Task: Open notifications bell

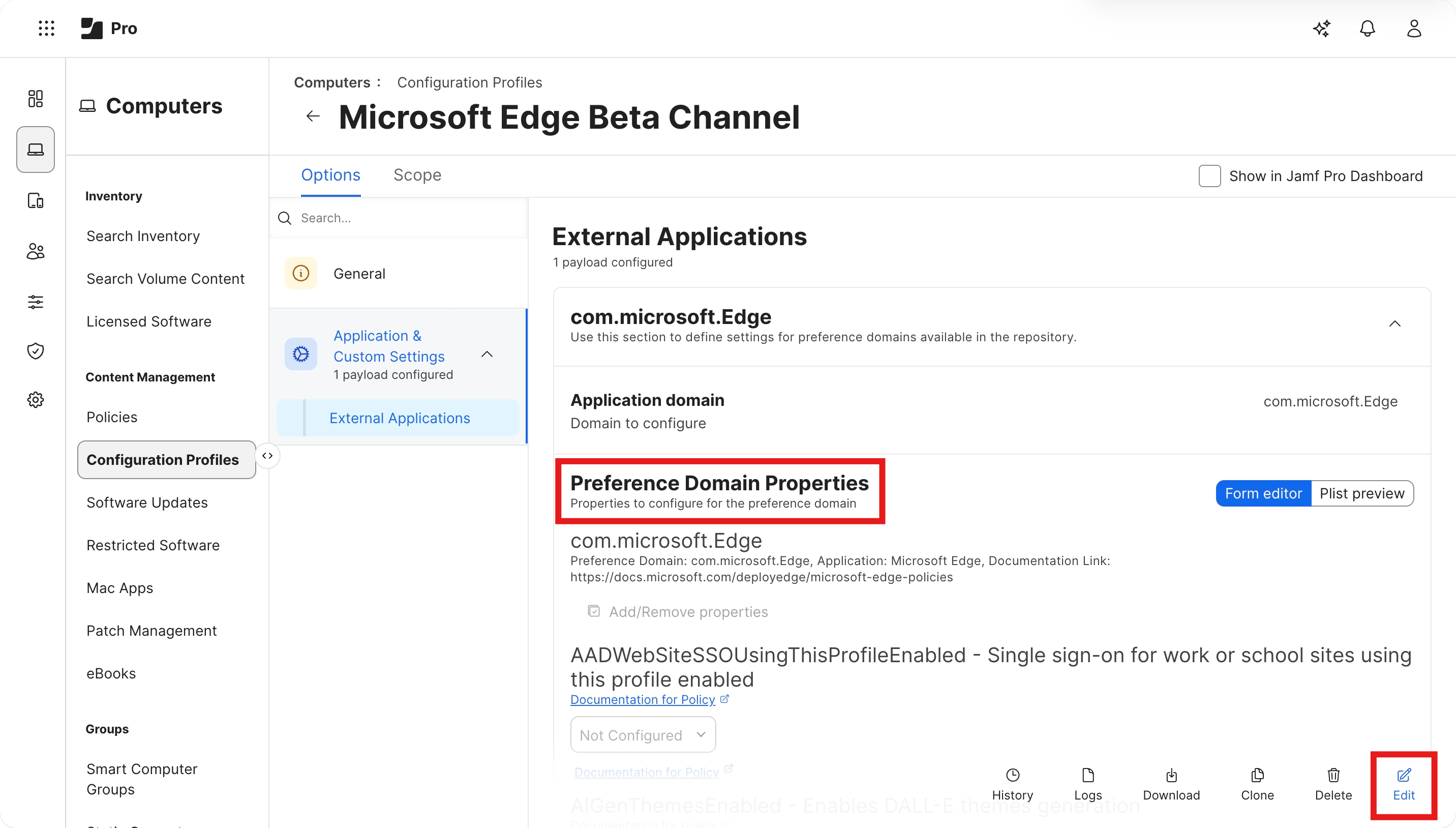Action: point(1368,28)
